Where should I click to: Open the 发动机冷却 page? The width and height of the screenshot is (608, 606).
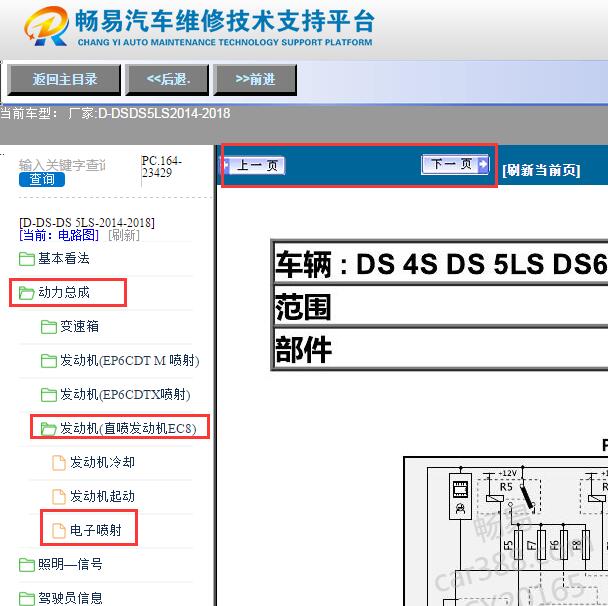(102, 463)
